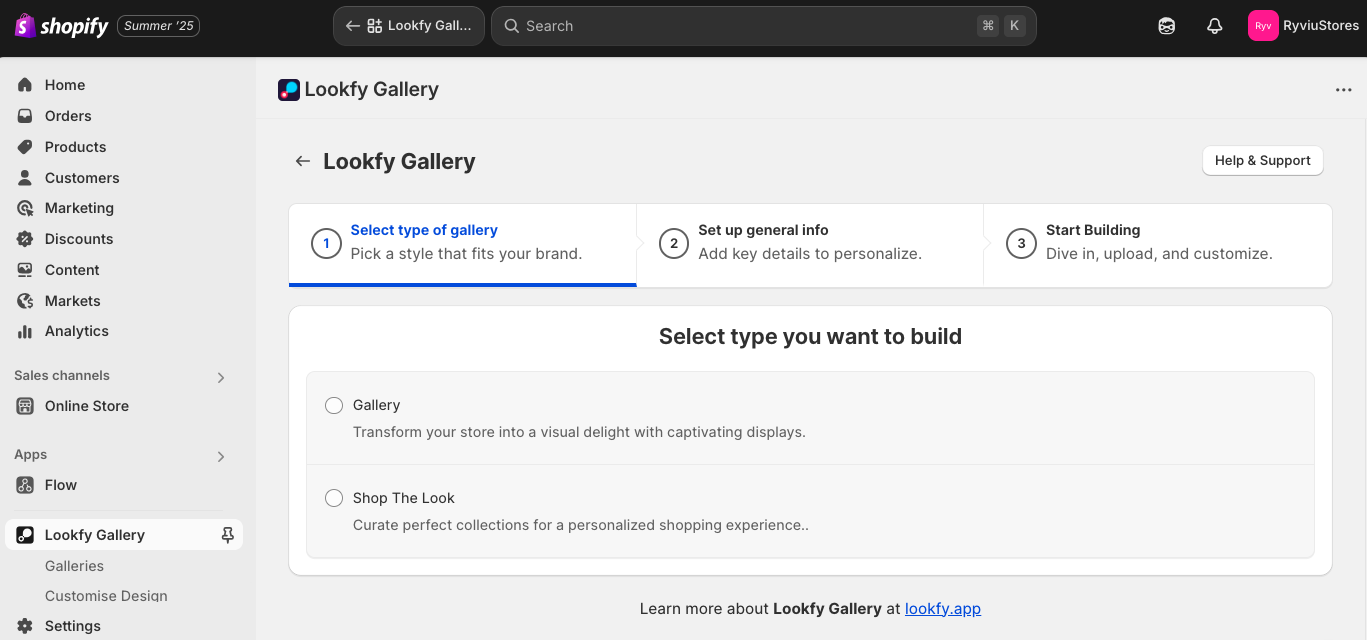Open the Galleries sub-item
Screen dimensions: 1367x640
[x=74, y=566]
